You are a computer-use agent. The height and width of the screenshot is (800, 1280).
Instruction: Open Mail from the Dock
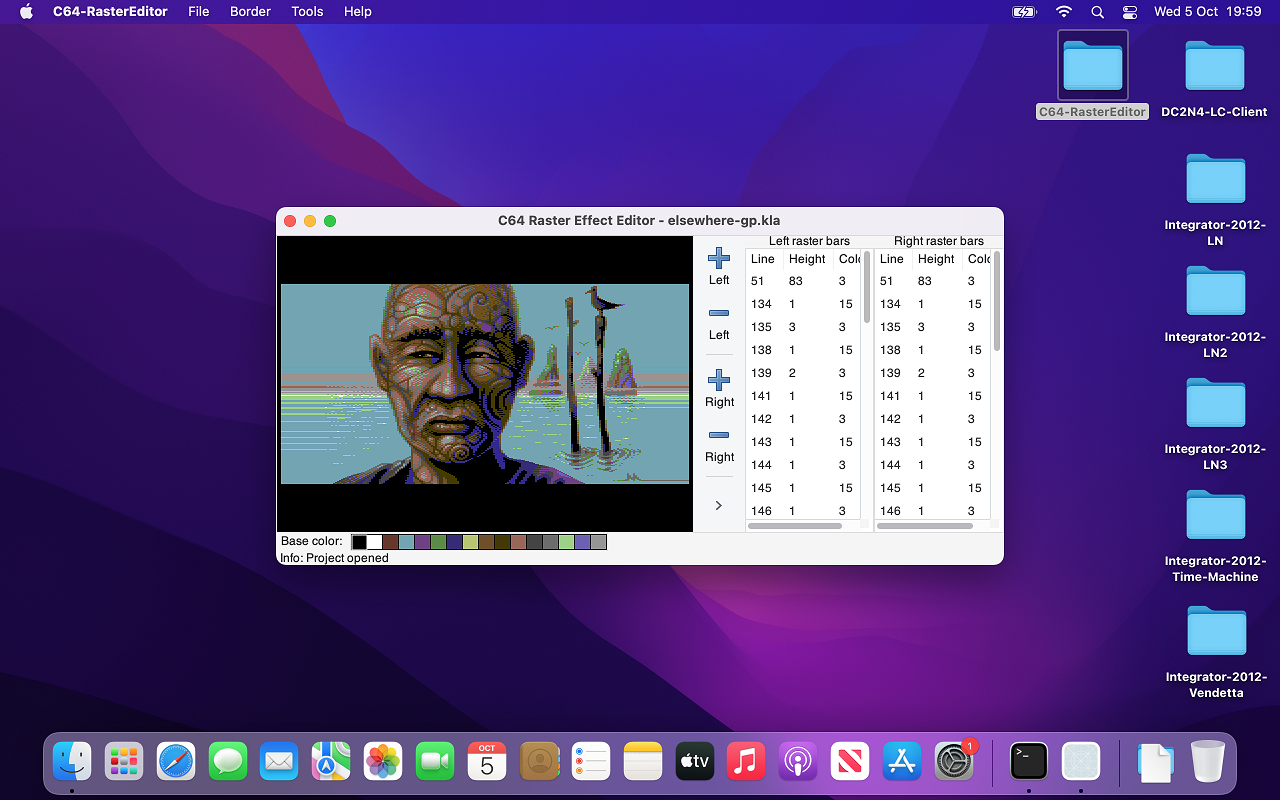(279, 762)
